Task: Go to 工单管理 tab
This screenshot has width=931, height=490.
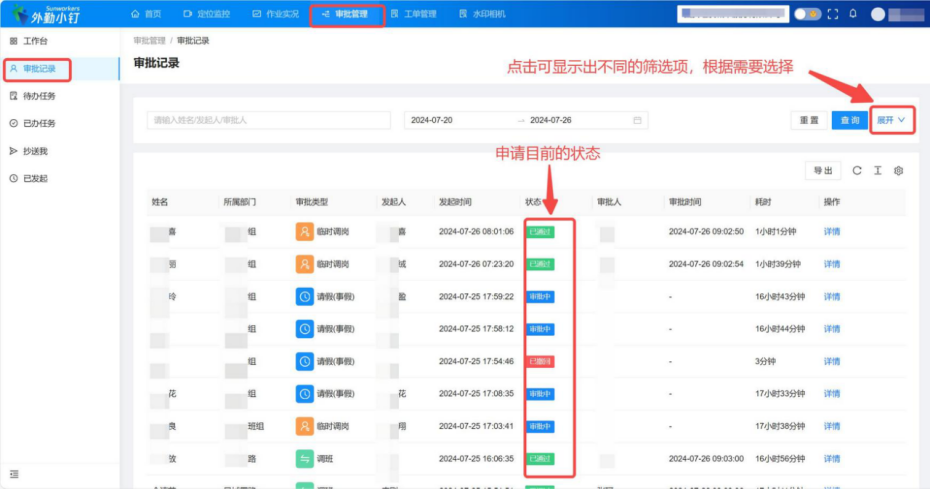Action: (414, 14)
